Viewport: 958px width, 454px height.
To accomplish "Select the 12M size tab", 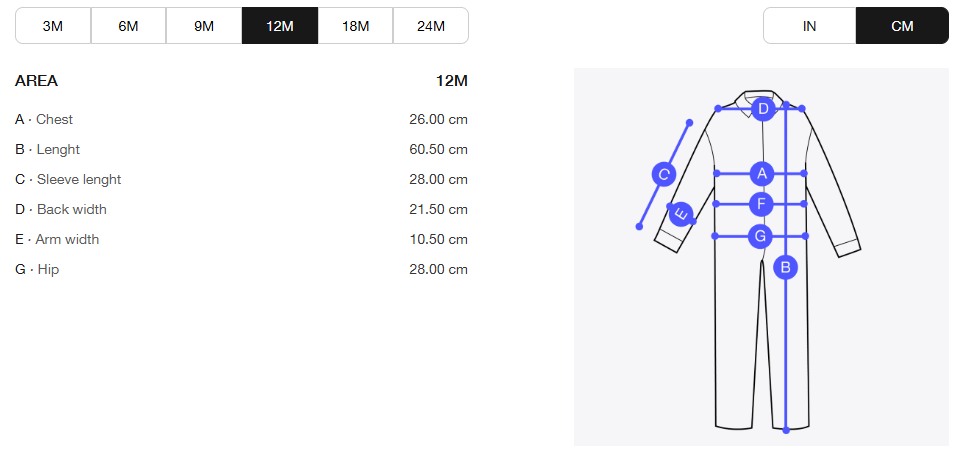I will 280,26.
